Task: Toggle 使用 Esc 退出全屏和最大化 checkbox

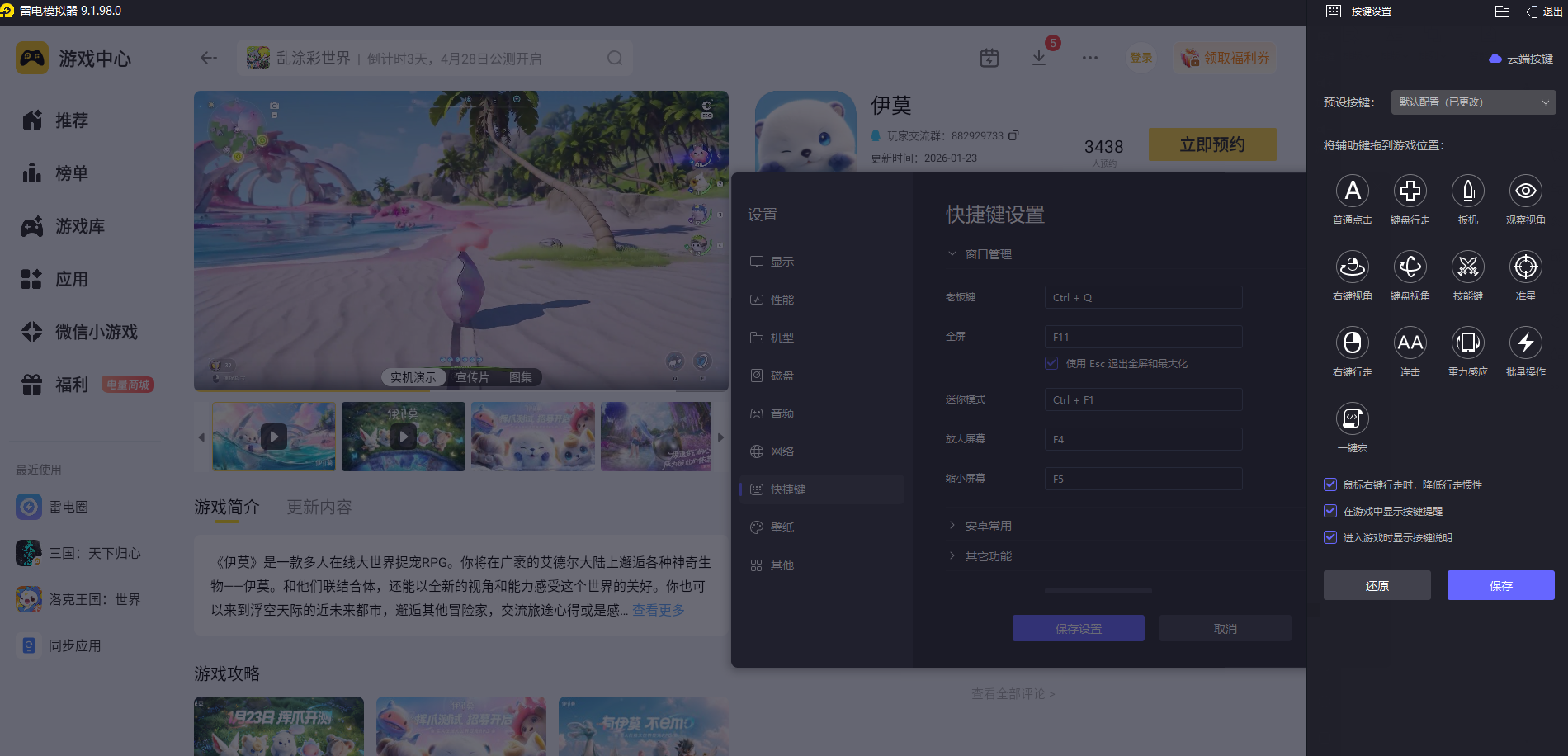Action: click(1051, 363)
